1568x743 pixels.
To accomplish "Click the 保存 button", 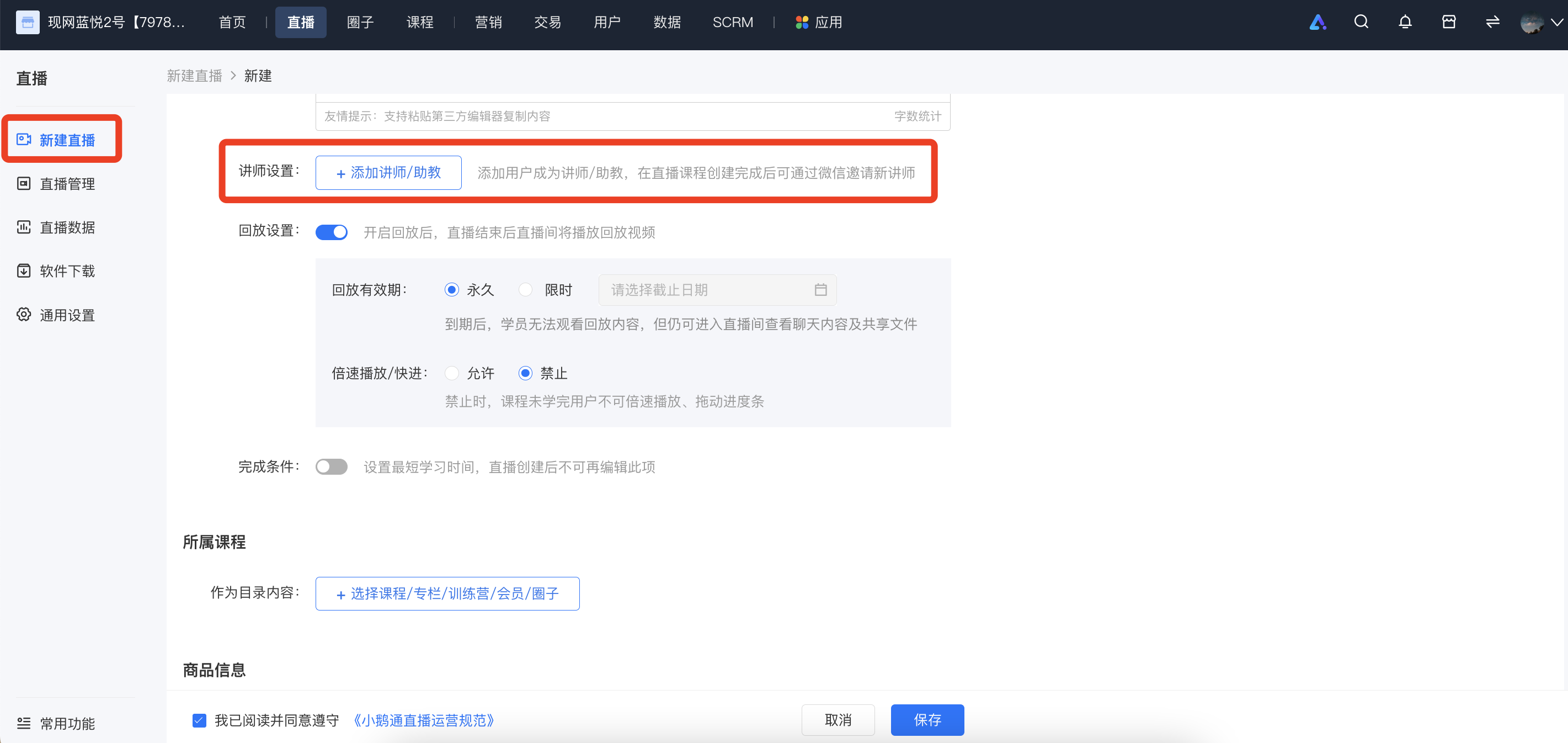I will (927, 720).
